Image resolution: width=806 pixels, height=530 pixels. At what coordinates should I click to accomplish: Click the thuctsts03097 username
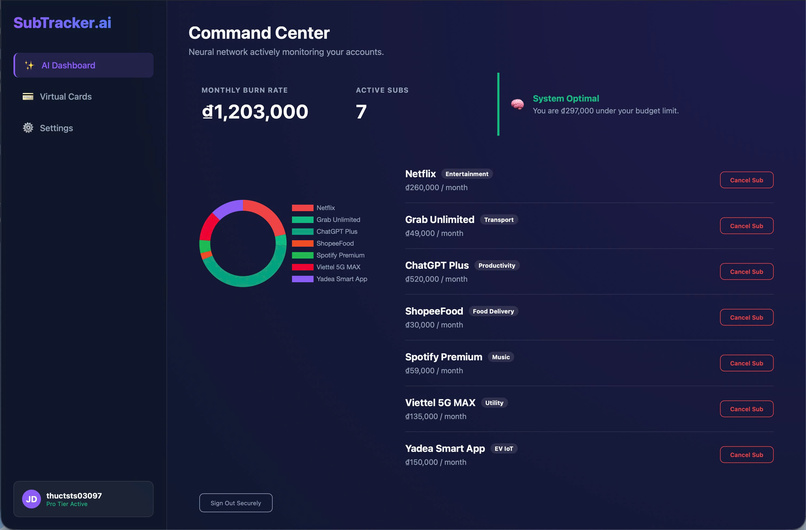pos(74,496)
